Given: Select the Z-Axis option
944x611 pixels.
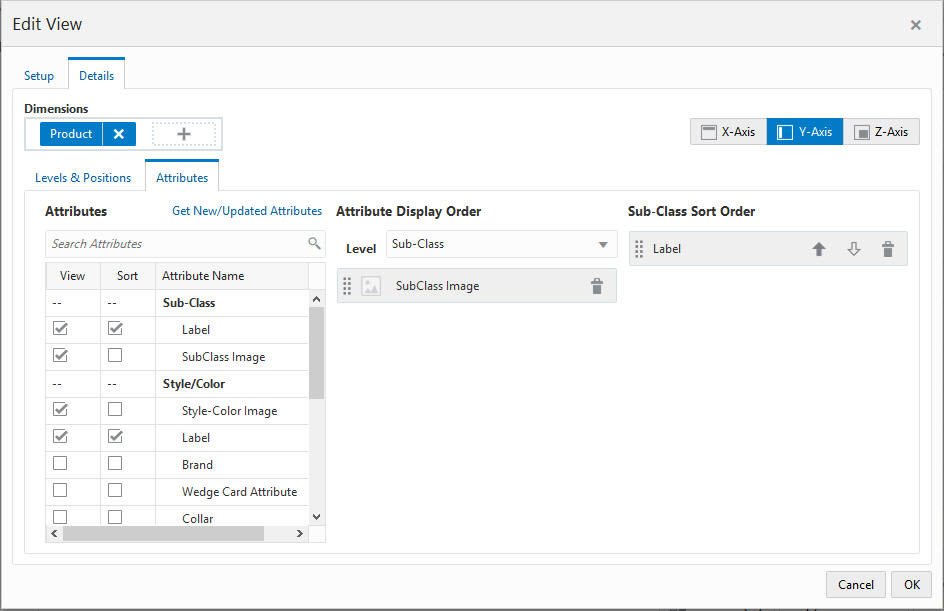Looking at the screenshot, I should coord(881,131).
